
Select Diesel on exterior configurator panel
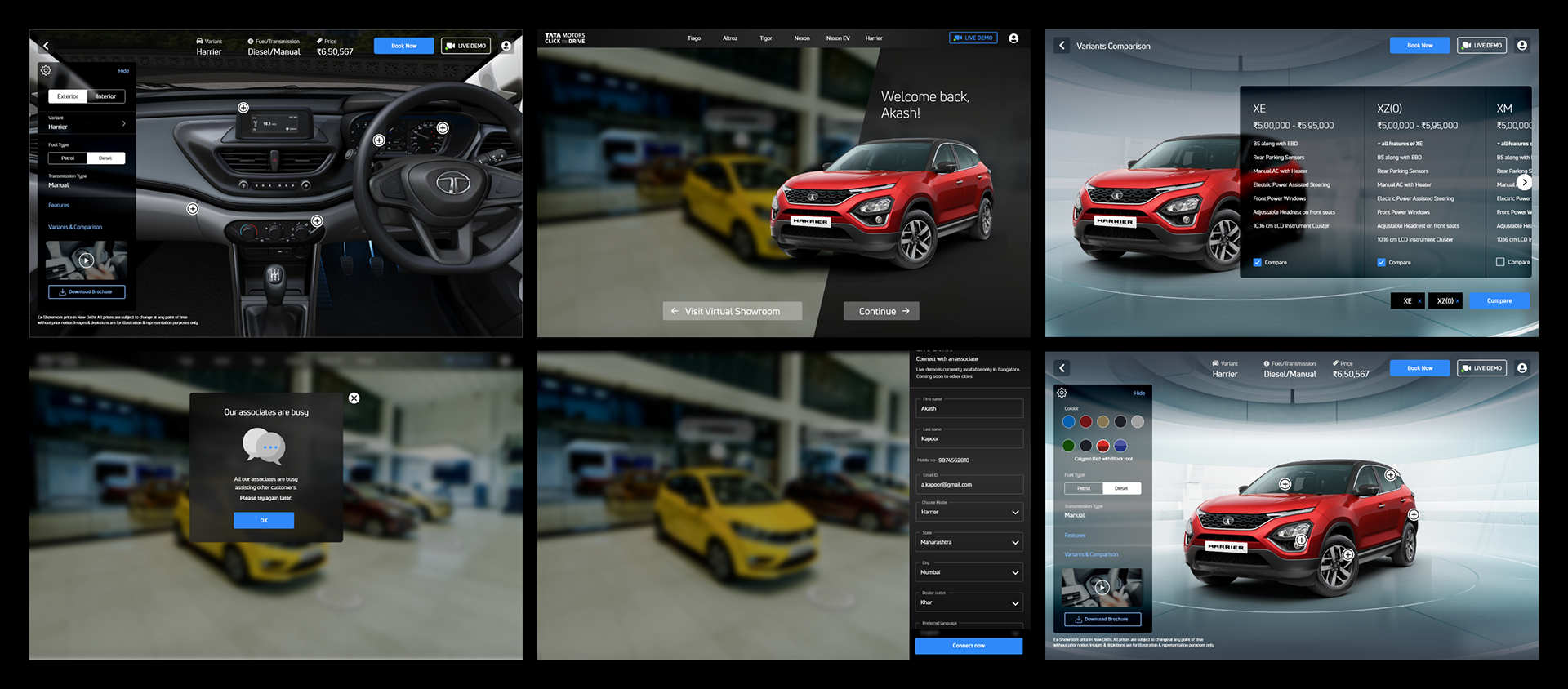click(x=1121, y=488)
